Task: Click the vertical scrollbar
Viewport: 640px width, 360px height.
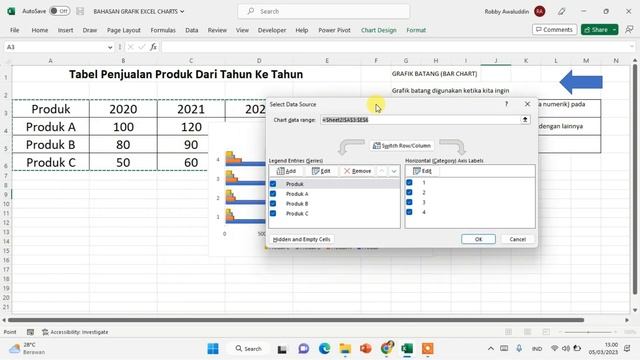Action: (635, 180)
